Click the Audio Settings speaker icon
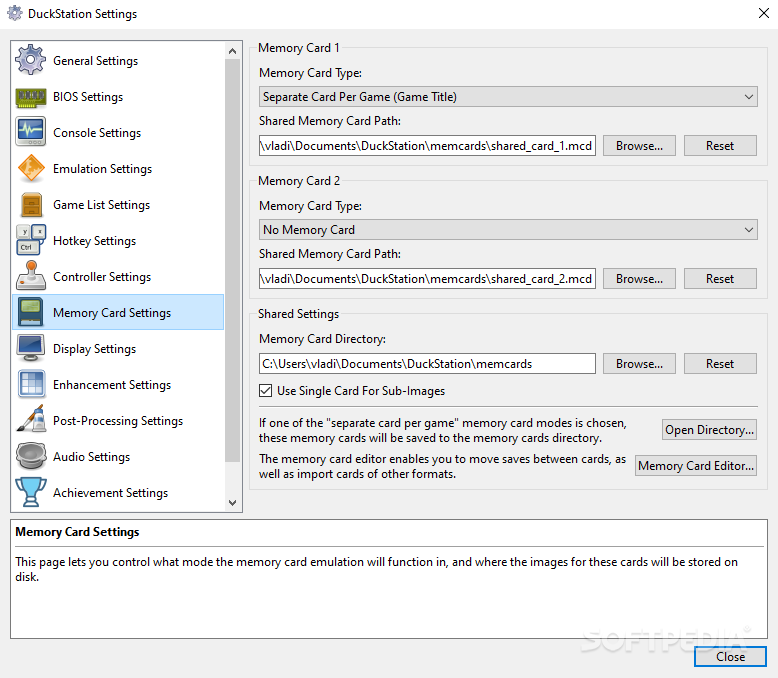 31,456
